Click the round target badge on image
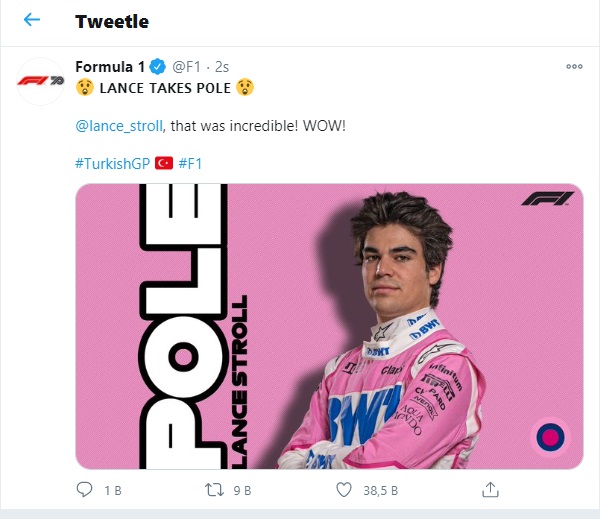The height and width of the screenshot is (519, 600). point(548,436)
